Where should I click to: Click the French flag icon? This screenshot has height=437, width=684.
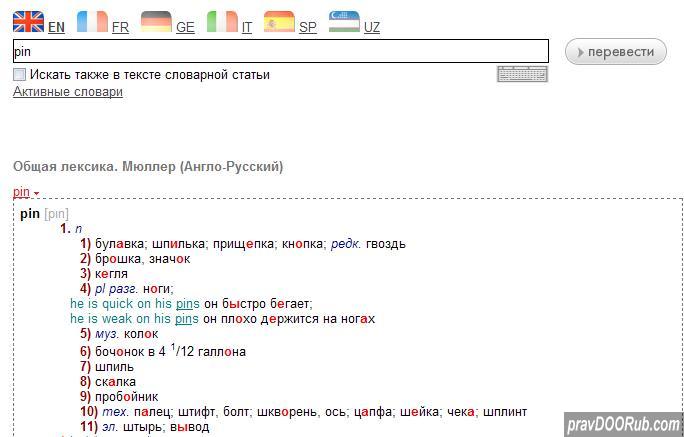tap(92, 21)
